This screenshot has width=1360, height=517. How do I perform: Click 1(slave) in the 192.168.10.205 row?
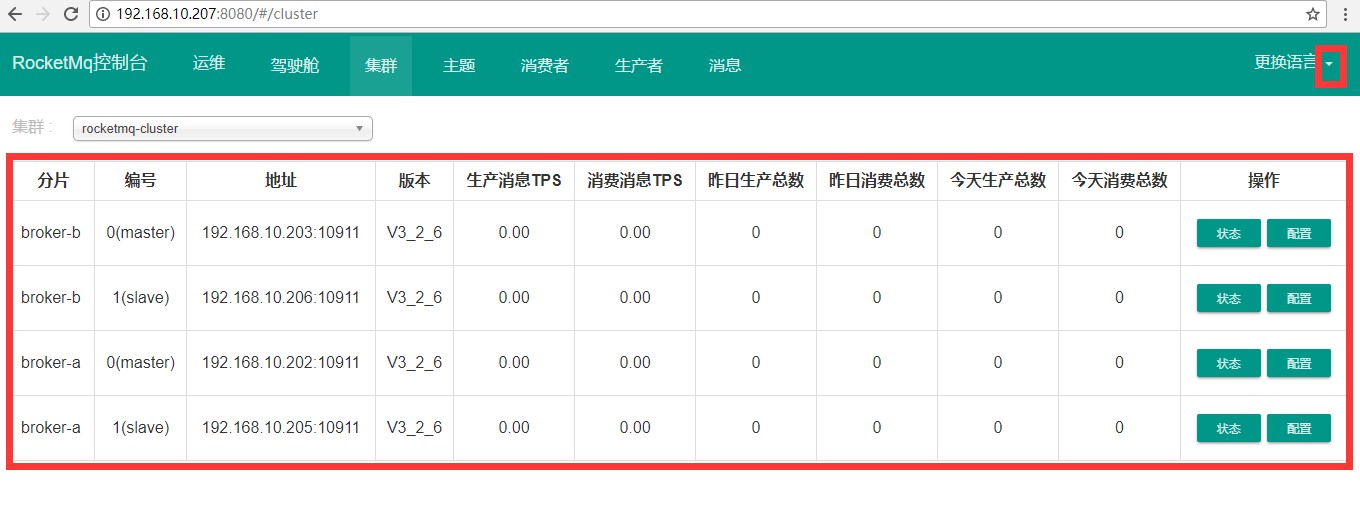click(x=141, y=428)
